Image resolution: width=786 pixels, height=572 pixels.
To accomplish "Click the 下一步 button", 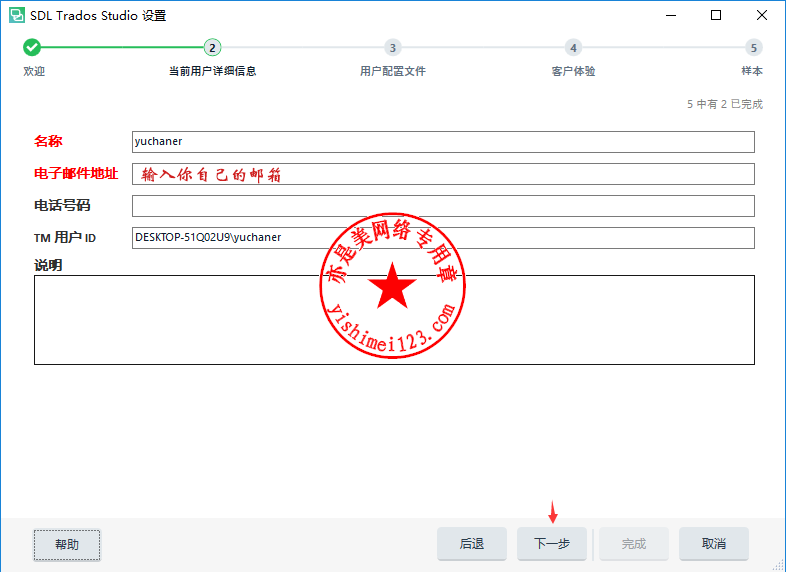I will (x=552, y=544).
